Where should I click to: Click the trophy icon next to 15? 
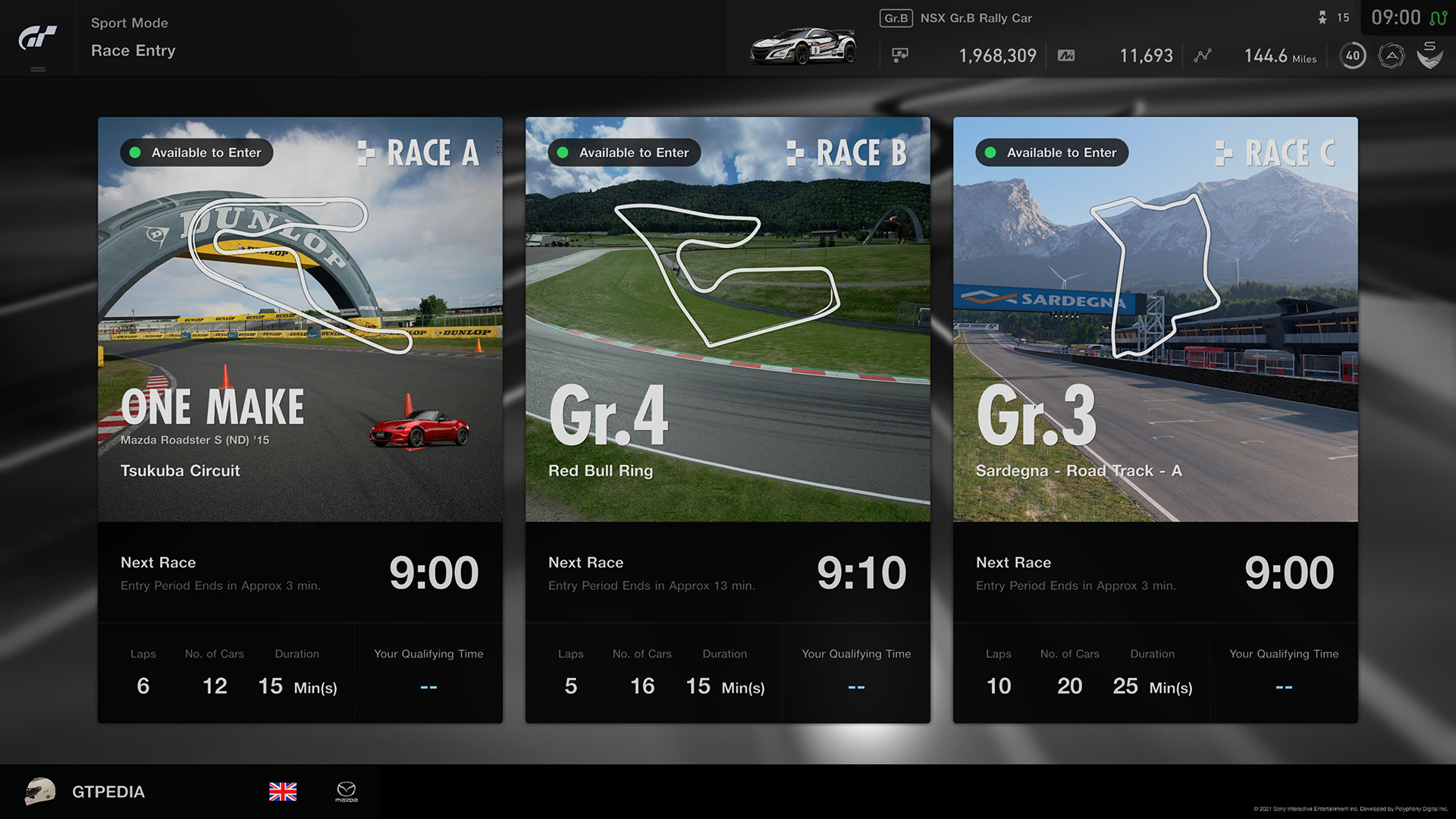coord(1323,17)
